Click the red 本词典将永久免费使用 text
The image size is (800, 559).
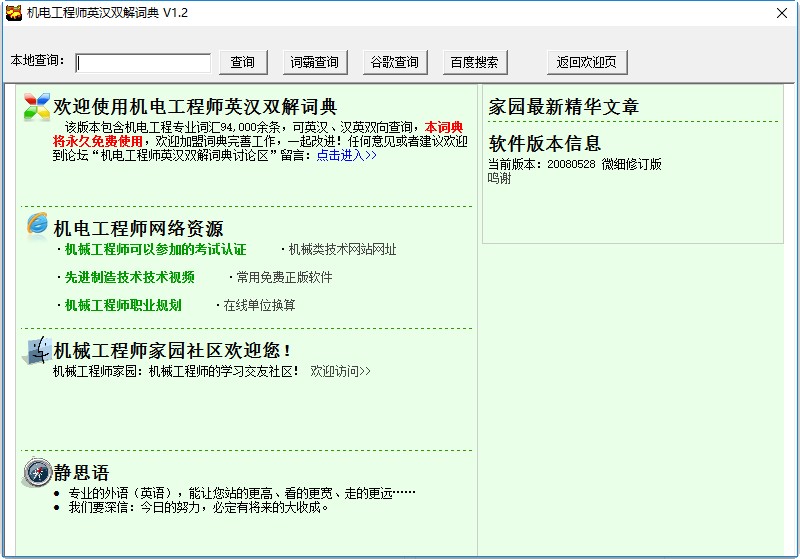(x=258, y=134)
